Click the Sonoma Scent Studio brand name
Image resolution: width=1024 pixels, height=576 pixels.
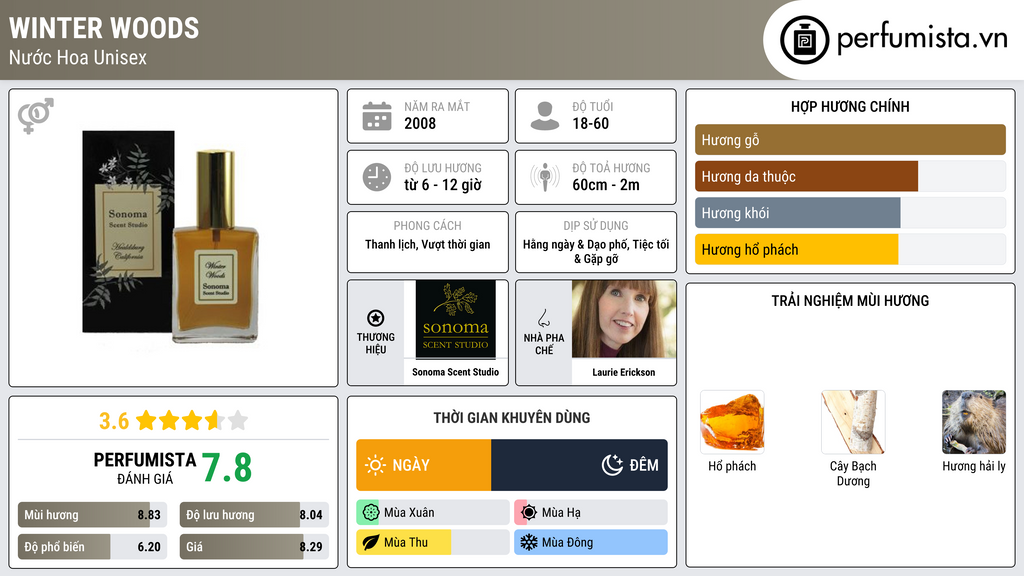pos(455,372)
